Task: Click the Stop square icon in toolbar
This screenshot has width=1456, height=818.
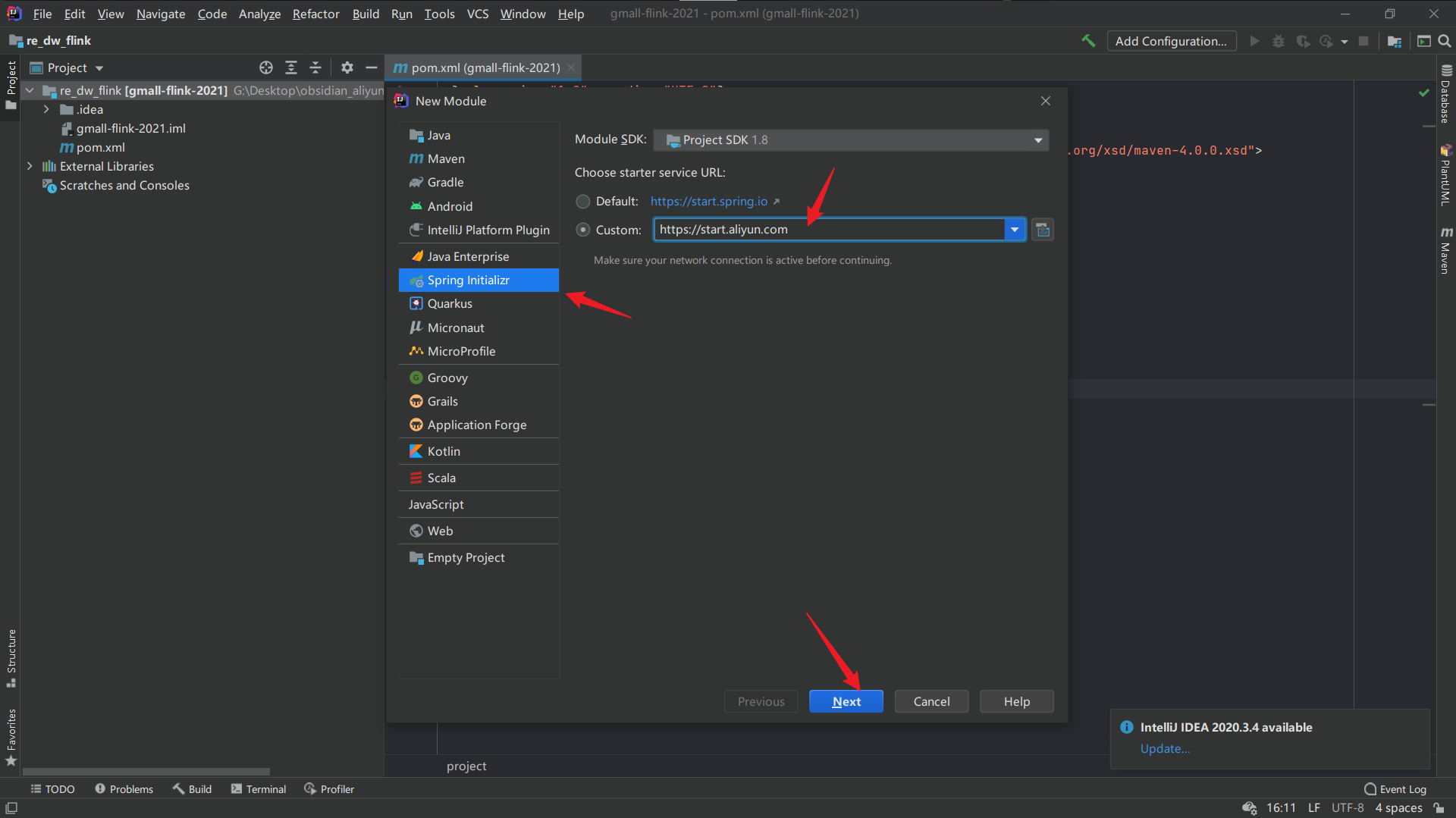Action: (x=1363, y=41)
